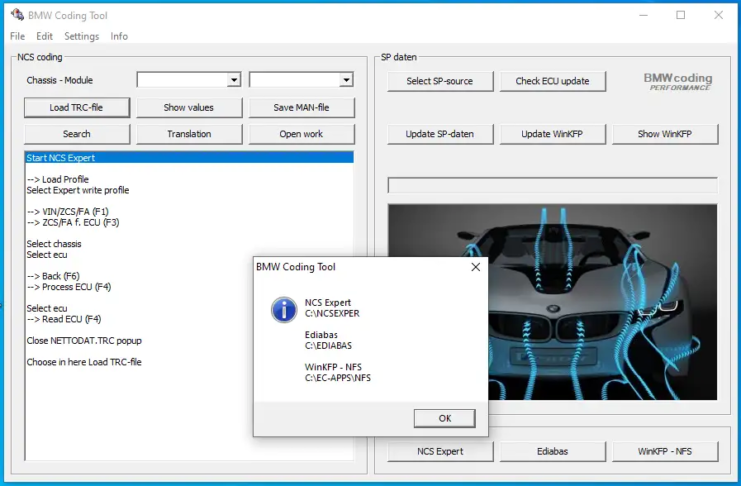Image resolution: width=741 pixels, height=486 pixels.
Task: Click Save MAN-file button
Action: click(302, 107)
